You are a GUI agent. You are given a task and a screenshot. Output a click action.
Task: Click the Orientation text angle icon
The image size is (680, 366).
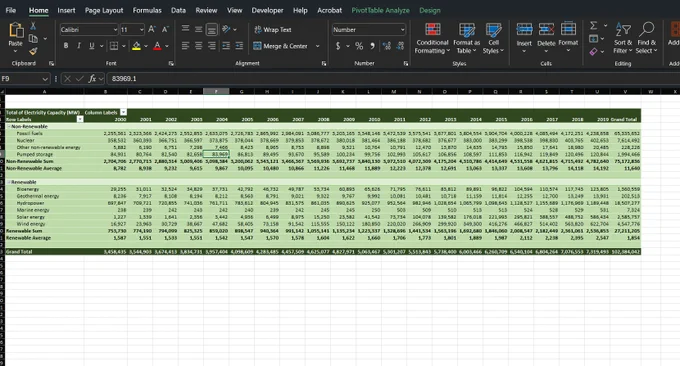(x=226, y=29)
